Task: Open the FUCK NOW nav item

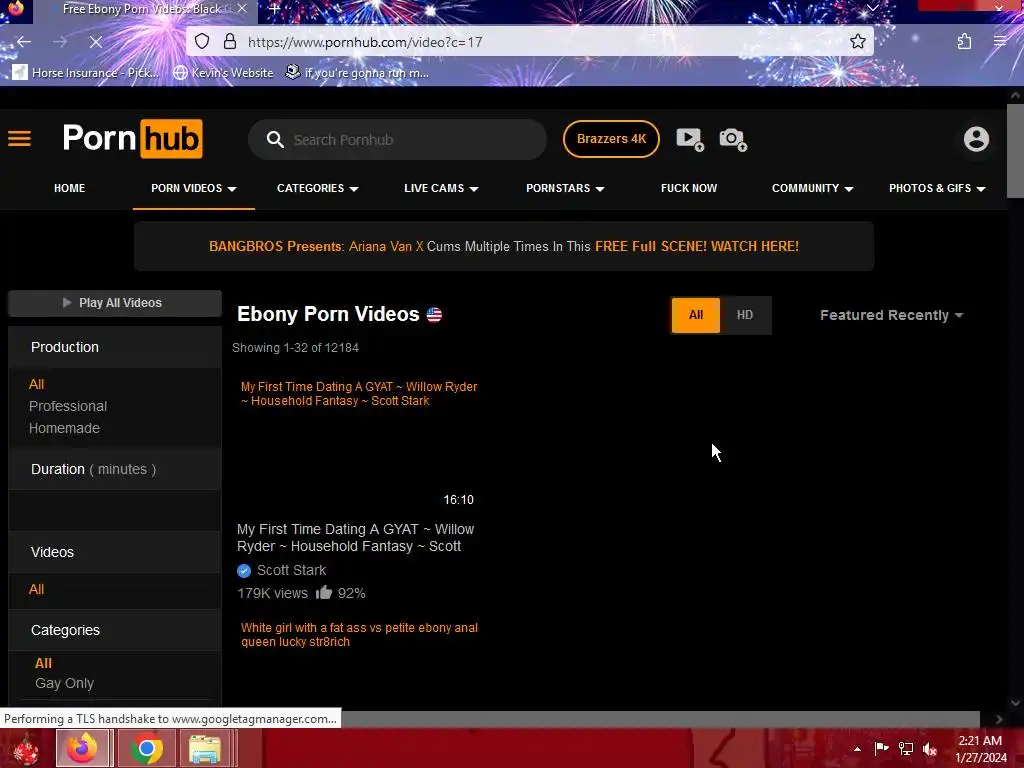Action: coord(688,188)
